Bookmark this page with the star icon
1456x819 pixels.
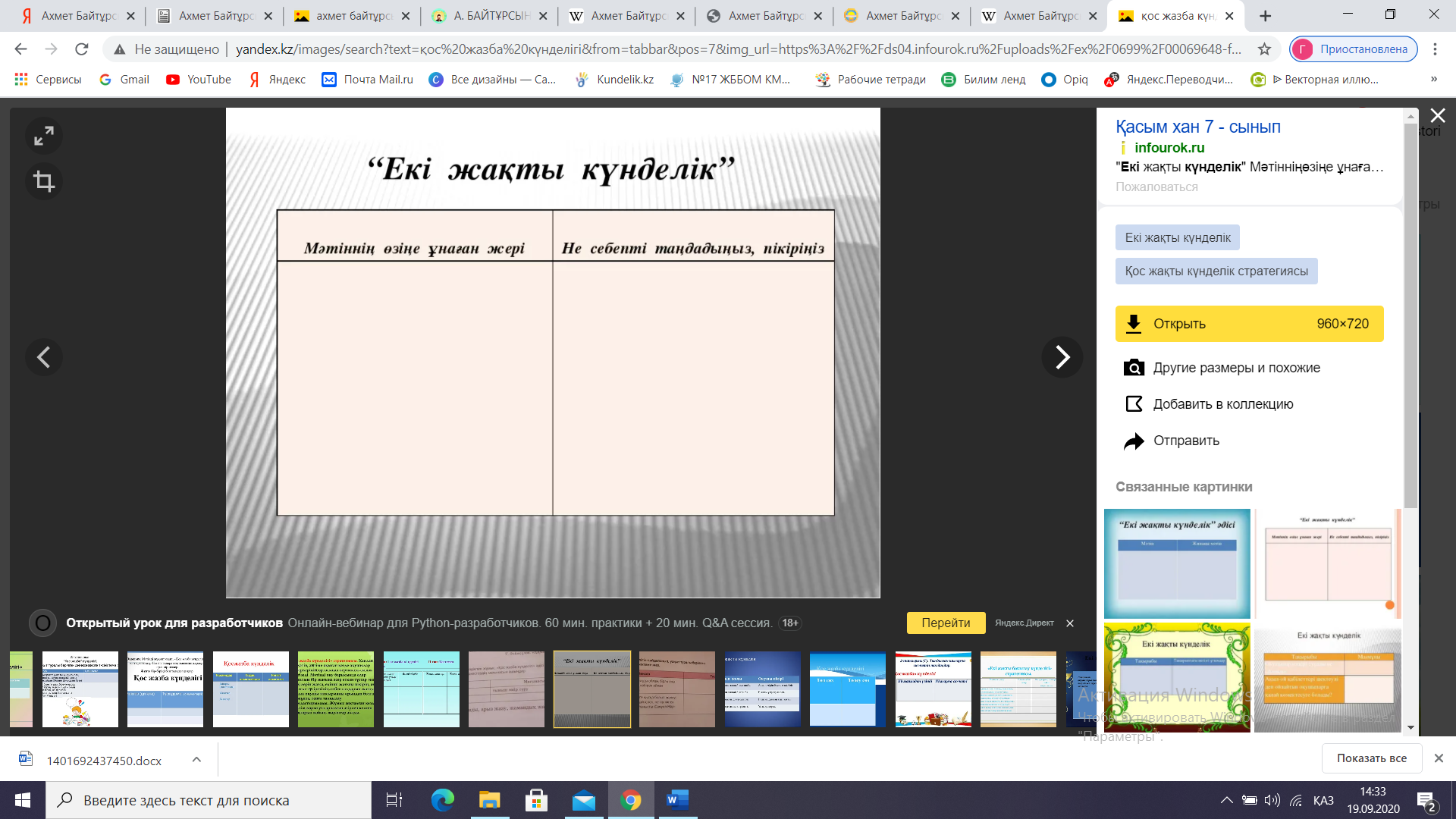[1264, 49]
